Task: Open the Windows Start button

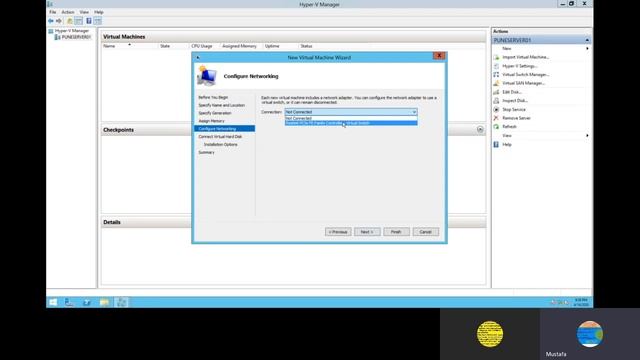Action: (x=53, y=302)
